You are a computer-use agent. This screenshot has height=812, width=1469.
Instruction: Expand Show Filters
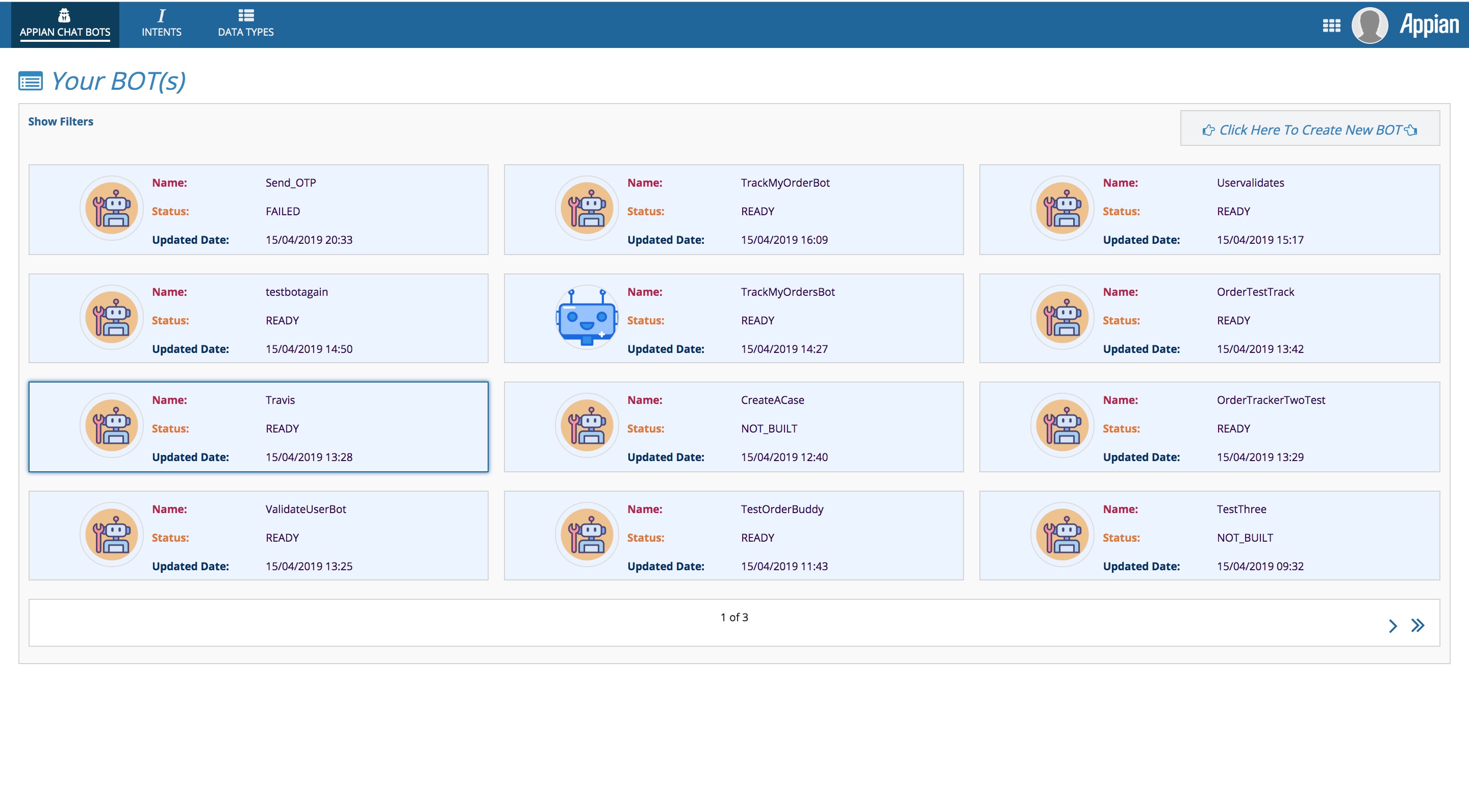pos(61,121)
